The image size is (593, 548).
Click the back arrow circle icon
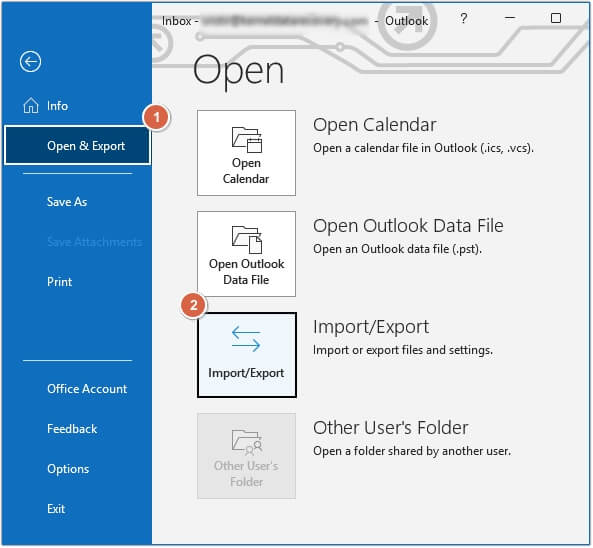click(31, 61)
